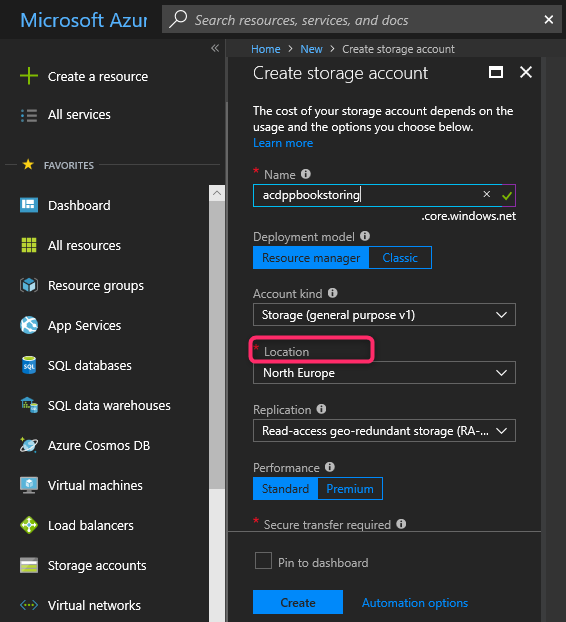Open Azure Cosmos DB from favorites
Viewport: 566px width, 622px height.
pyautogui.click(x=99, y=445)
